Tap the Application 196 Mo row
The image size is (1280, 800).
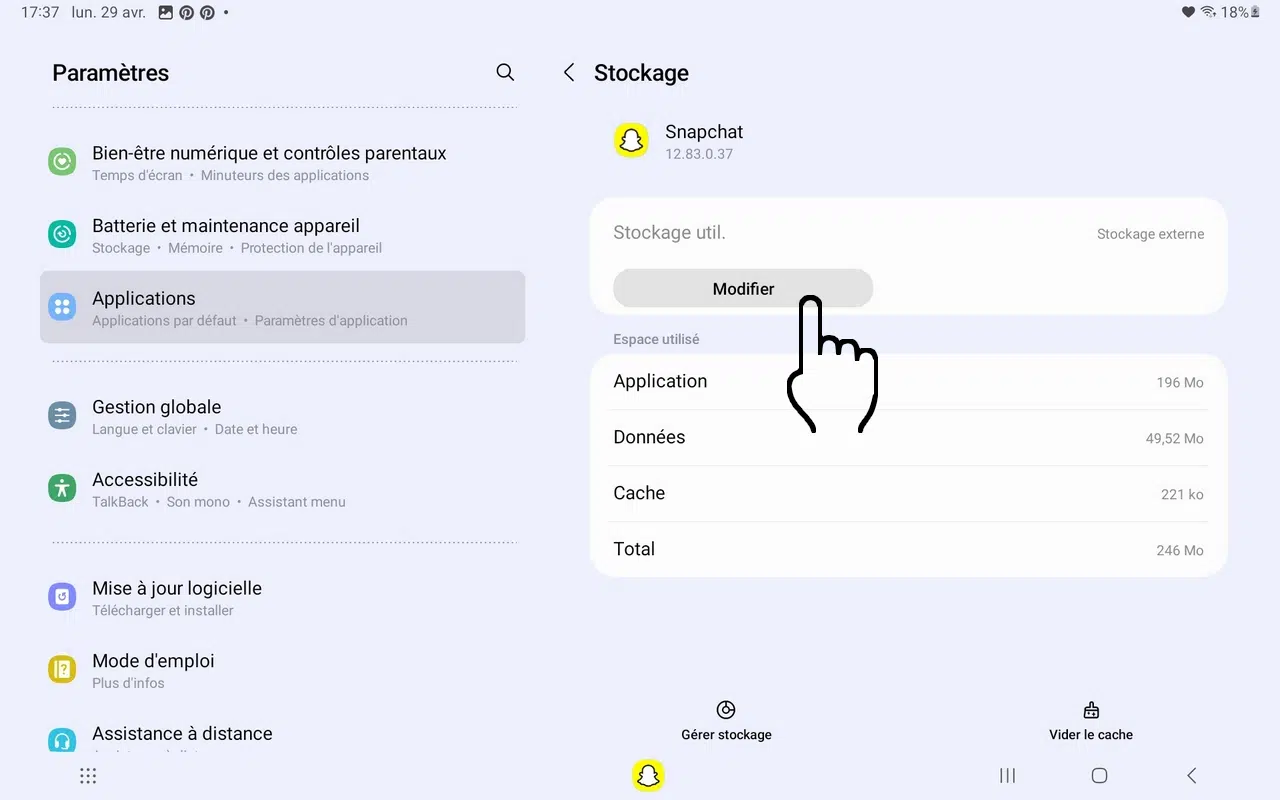(x=908, y=381)
